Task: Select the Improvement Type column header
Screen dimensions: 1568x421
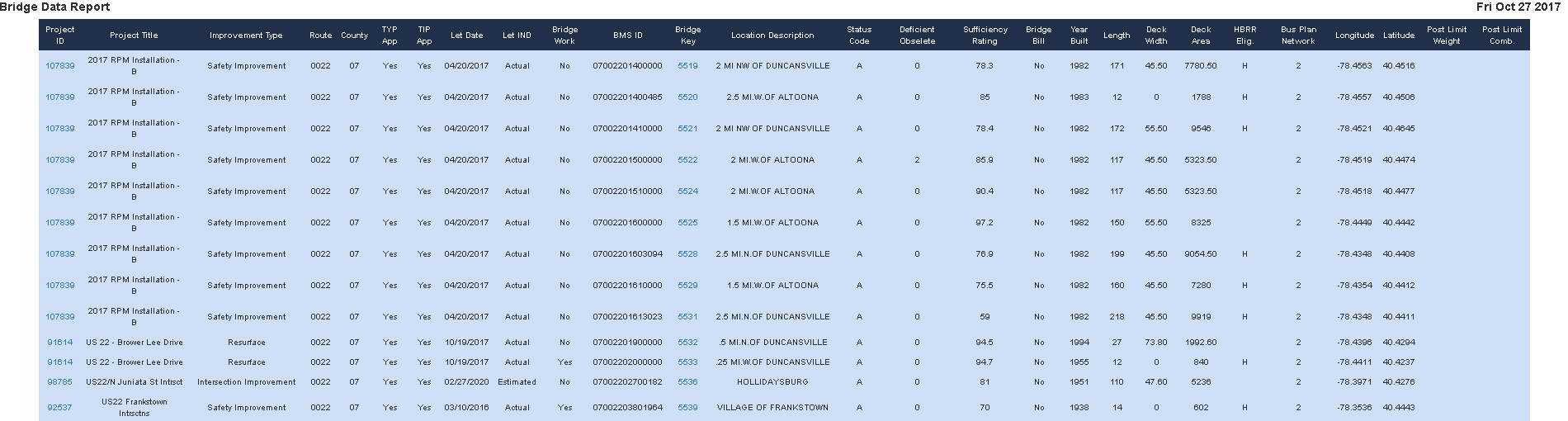Action: (246, 35)
